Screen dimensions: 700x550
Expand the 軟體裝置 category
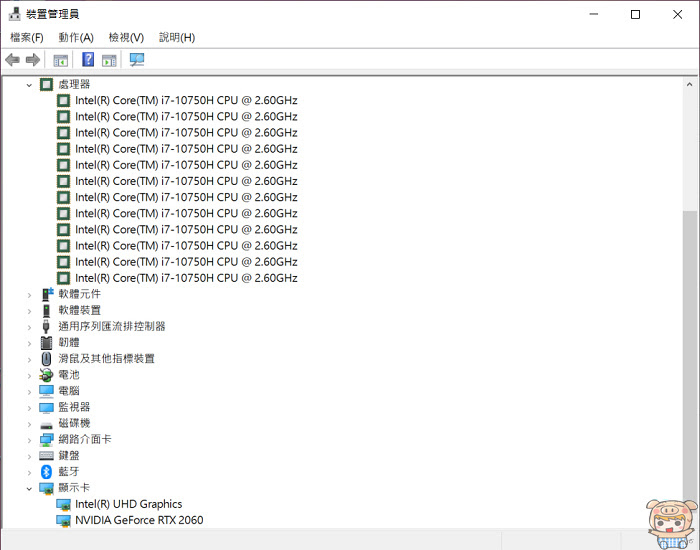click(29, 311)
